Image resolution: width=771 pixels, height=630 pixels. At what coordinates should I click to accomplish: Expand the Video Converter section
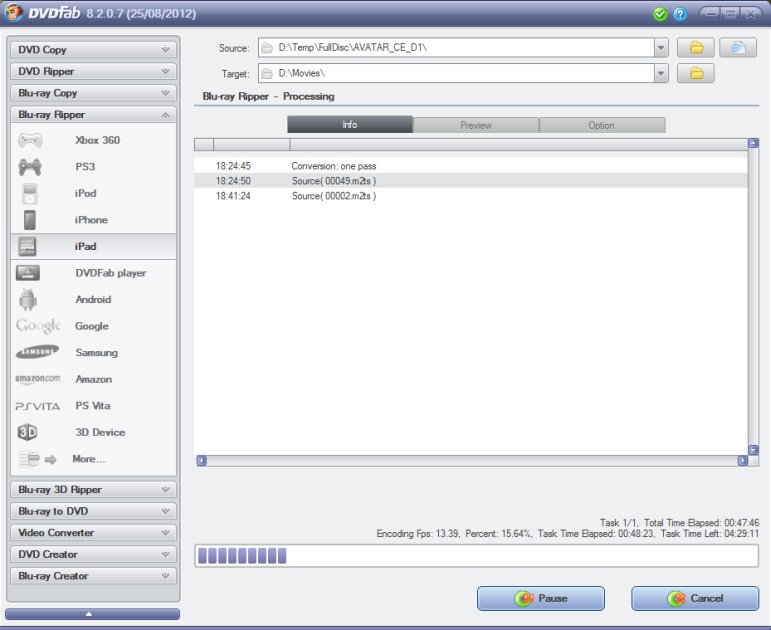click(93, 533)
